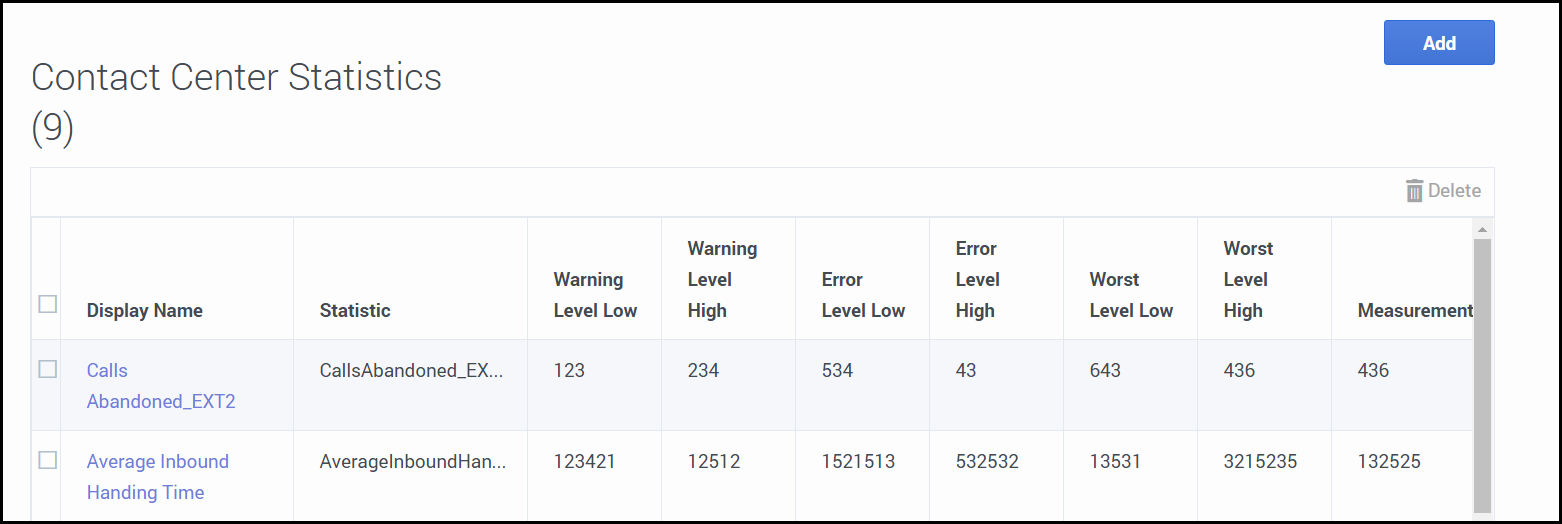Toggle the select-all header checkbox
This screenshot has height=524, width=1562.
(47, 304)
